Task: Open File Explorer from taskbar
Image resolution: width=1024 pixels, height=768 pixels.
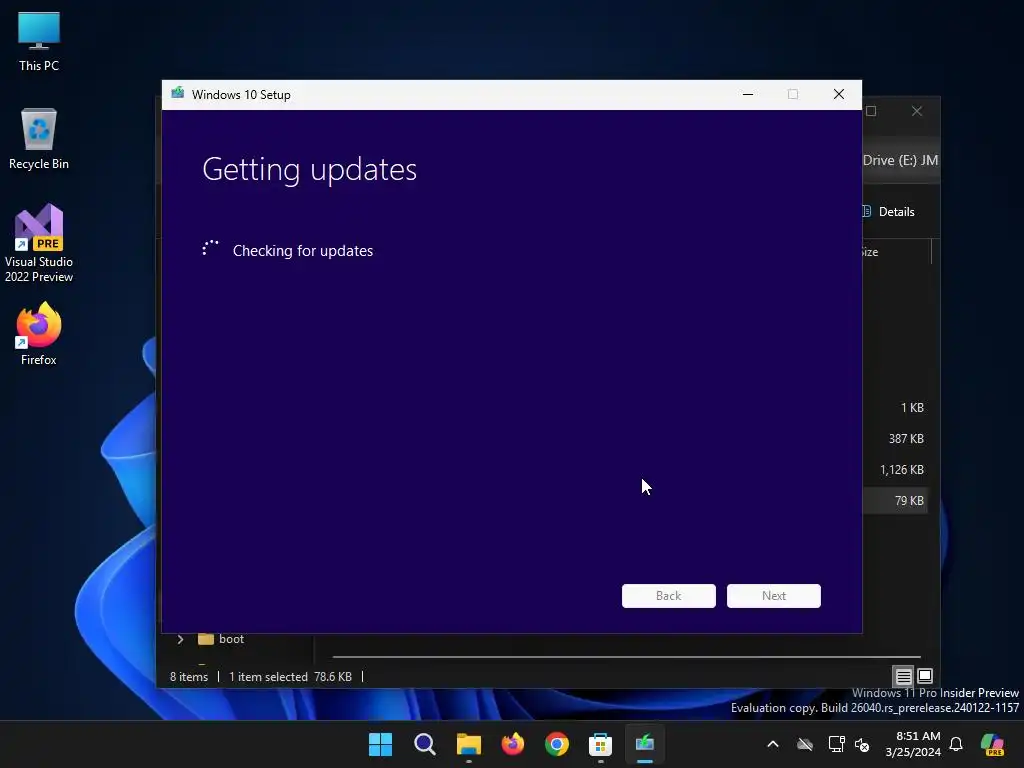Action: point(468,744)
